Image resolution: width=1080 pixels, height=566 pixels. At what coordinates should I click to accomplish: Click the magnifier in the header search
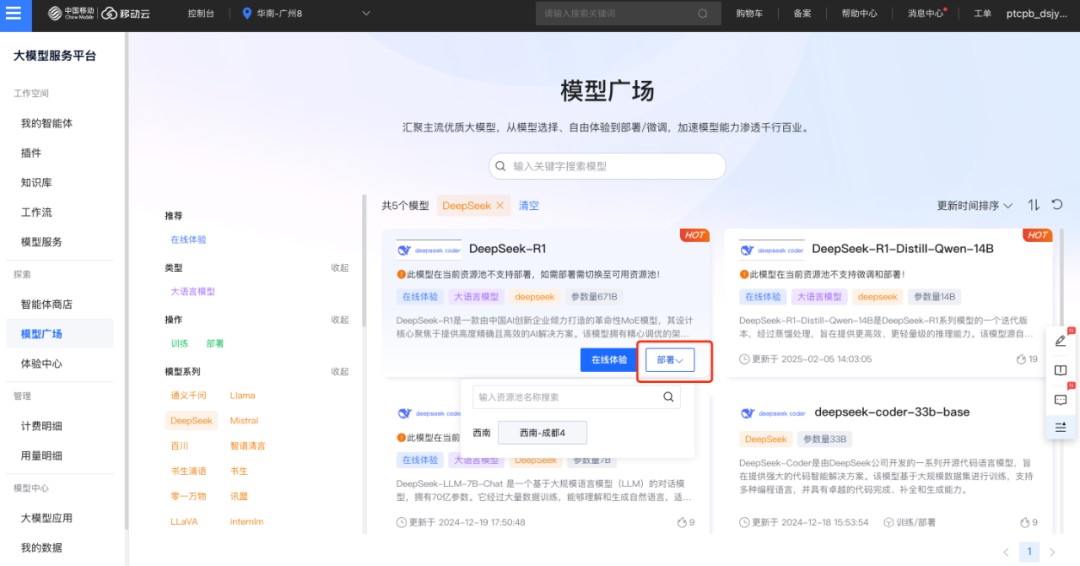[x=703, y=14]
